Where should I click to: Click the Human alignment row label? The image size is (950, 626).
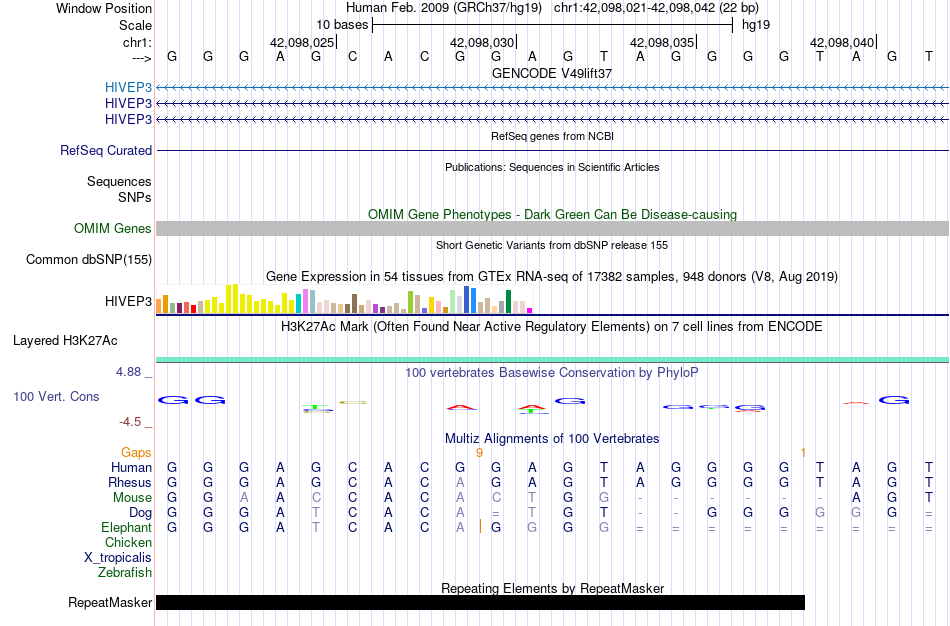point(131,467)
